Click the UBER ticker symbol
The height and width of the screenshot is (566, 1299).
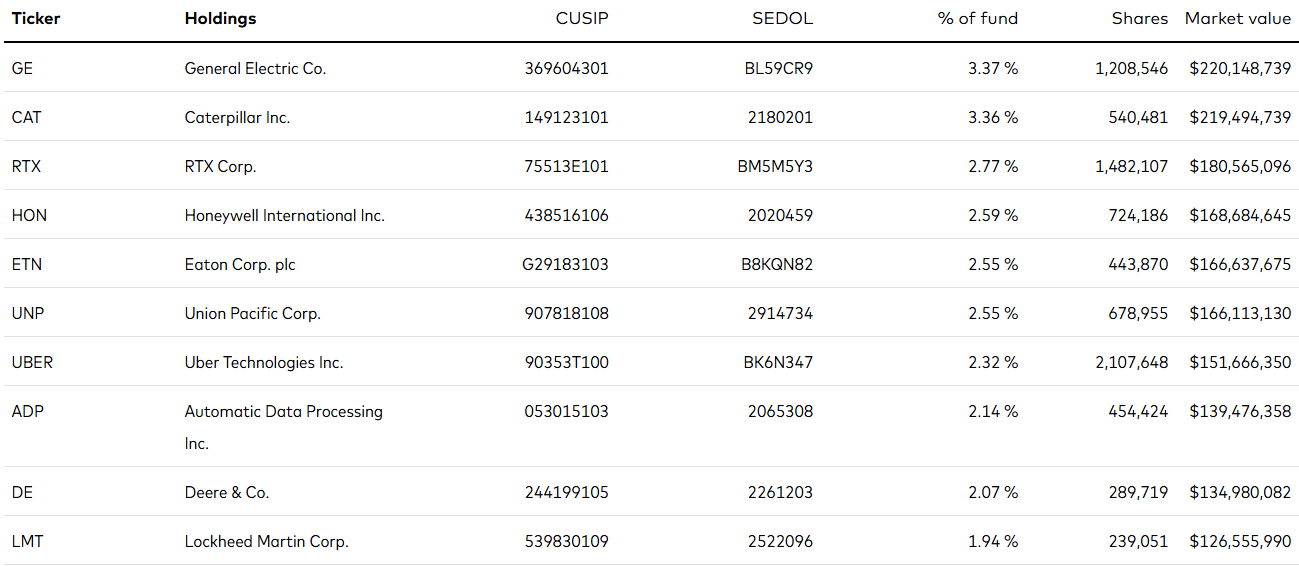[x=32, y=362]
